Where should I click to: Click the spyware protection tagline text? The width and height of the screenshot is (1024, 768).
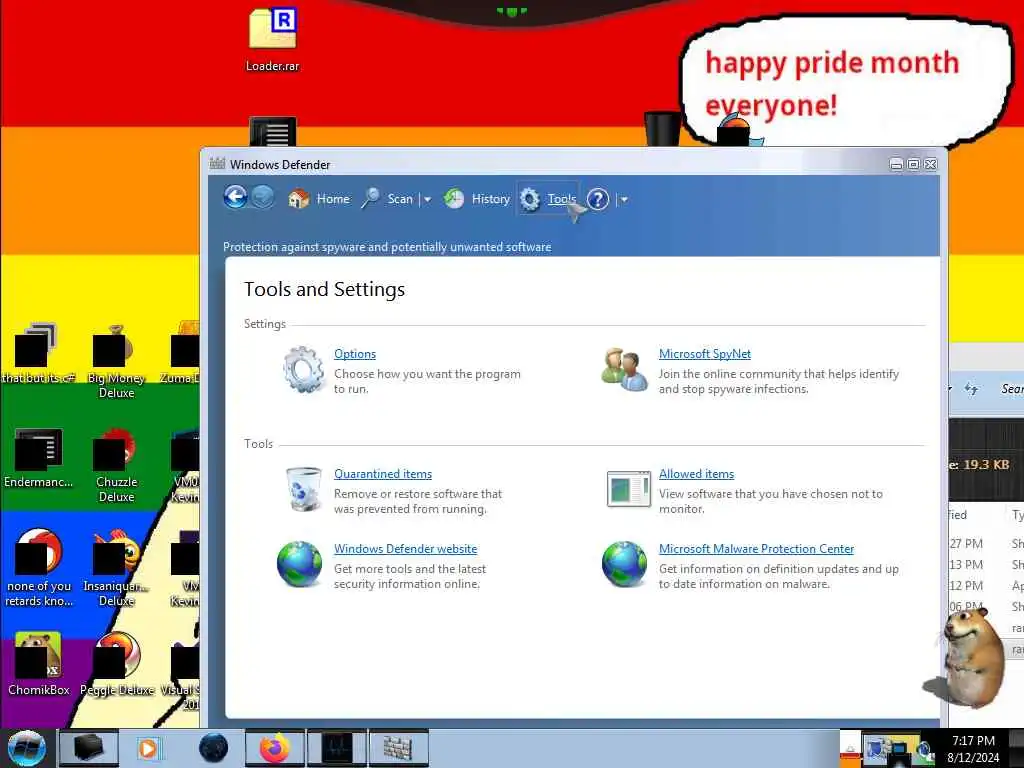pos(387,247)
